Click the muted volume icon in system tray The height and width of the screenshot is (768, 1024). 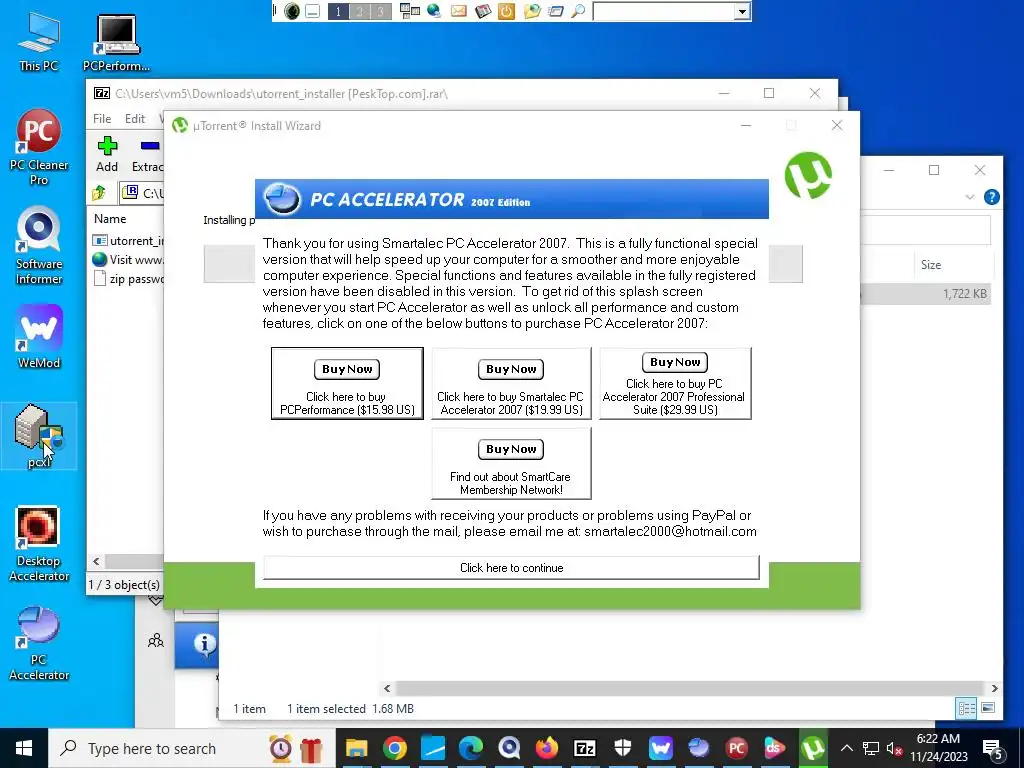tap(894, 748)
